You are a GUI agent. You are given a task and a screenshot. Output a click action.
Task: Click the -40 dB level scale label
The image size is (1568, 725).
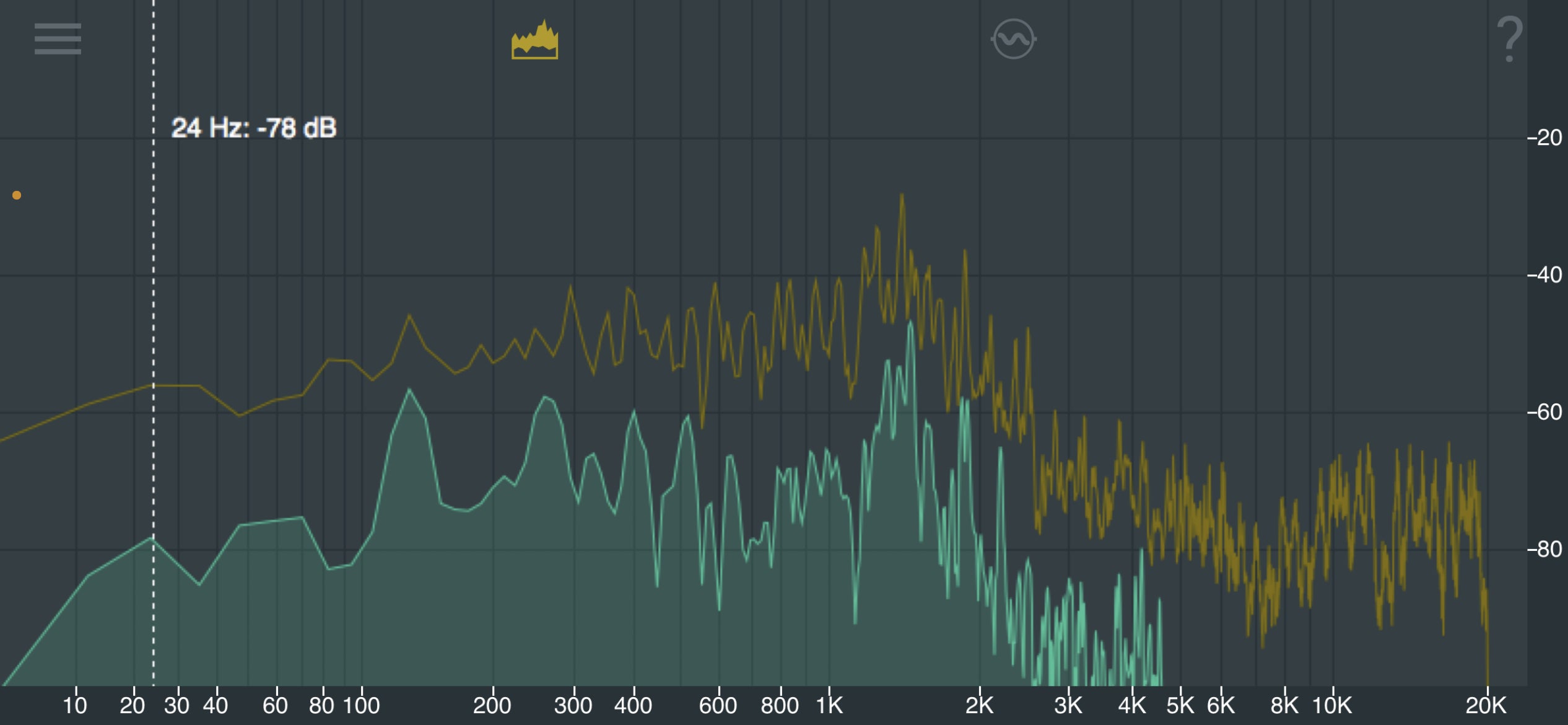1544,275
